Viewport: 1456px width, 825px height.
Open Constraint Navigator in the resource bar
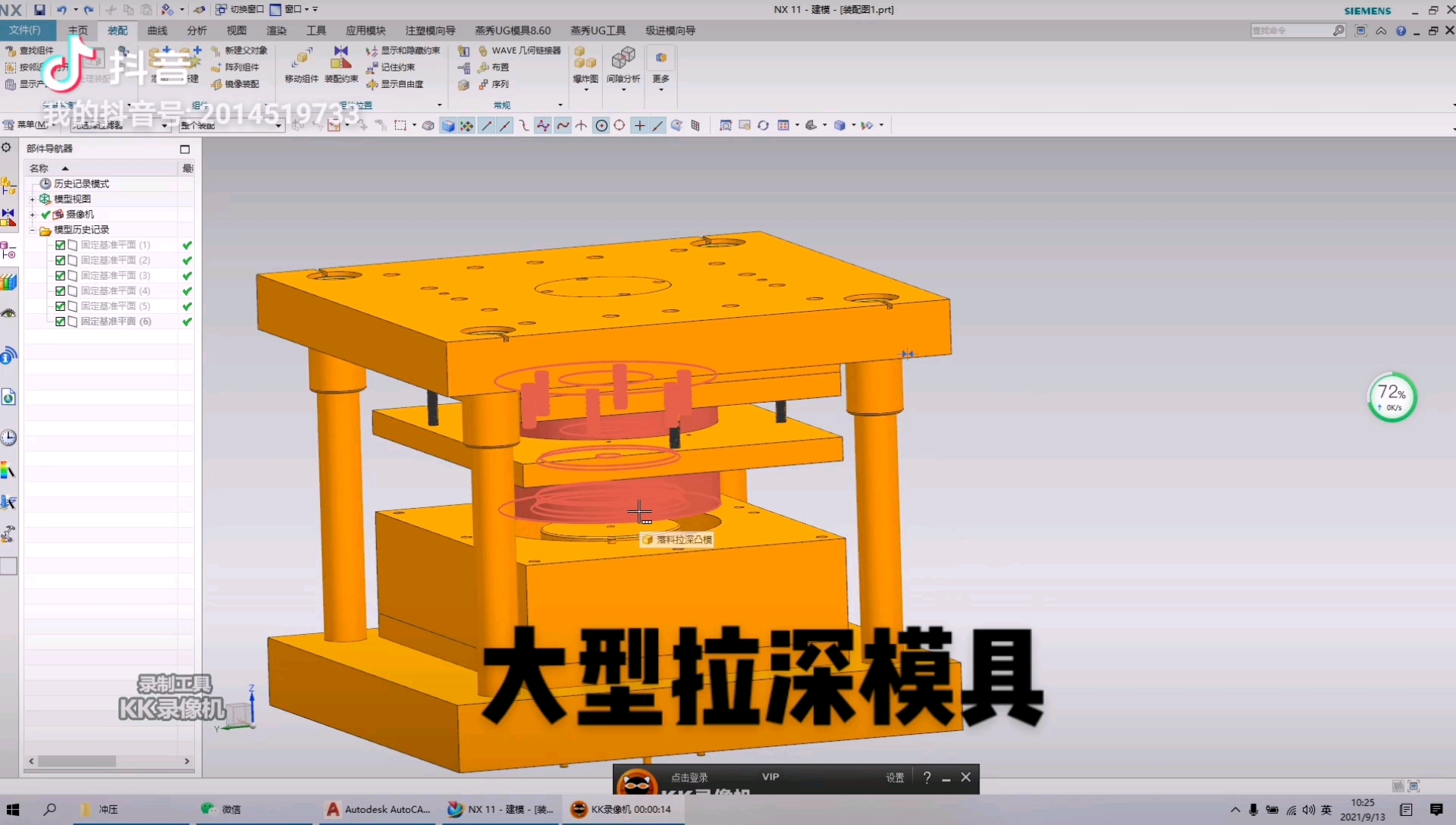8,217
